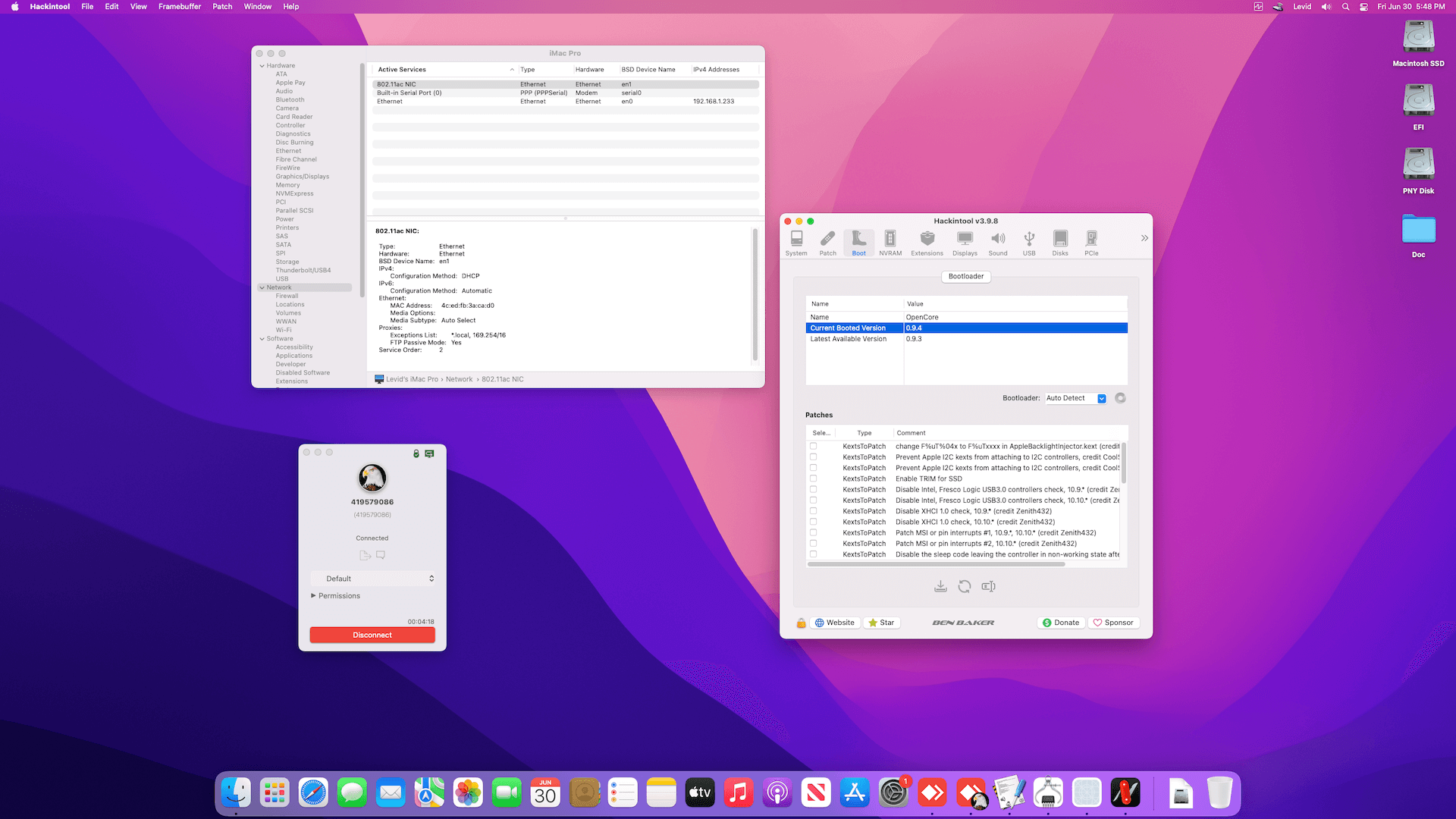Viewport: 1456px width, 819px height.
Task: Click the red Disconnect button
Action: click(x=372, y=635)
